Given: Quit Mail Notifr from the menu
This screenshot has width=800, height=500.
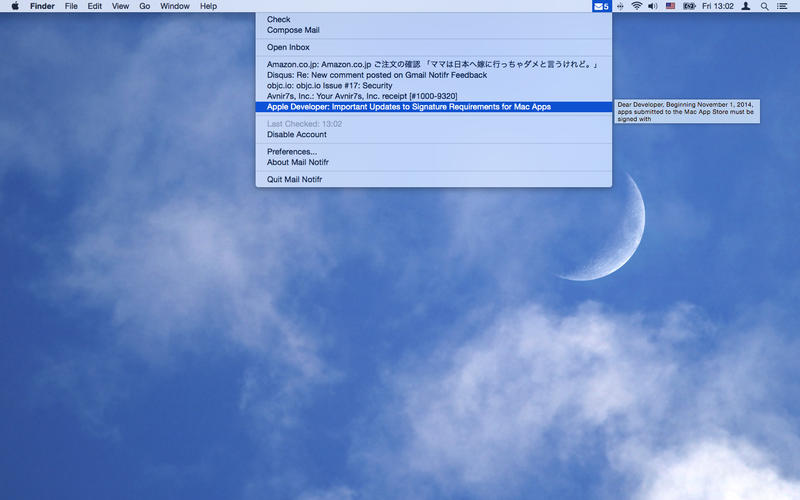Looking at the screenshot, I should [x=294, y=180].
